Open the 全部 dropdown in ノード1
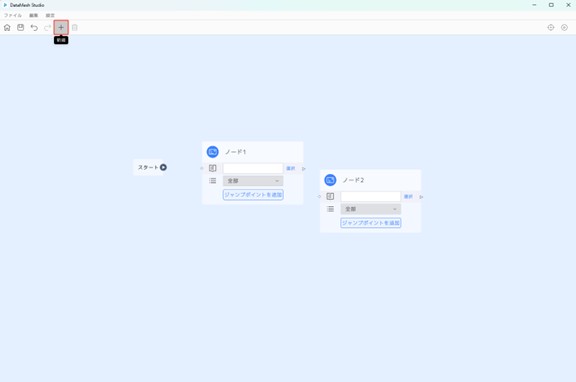 point(253,181)
